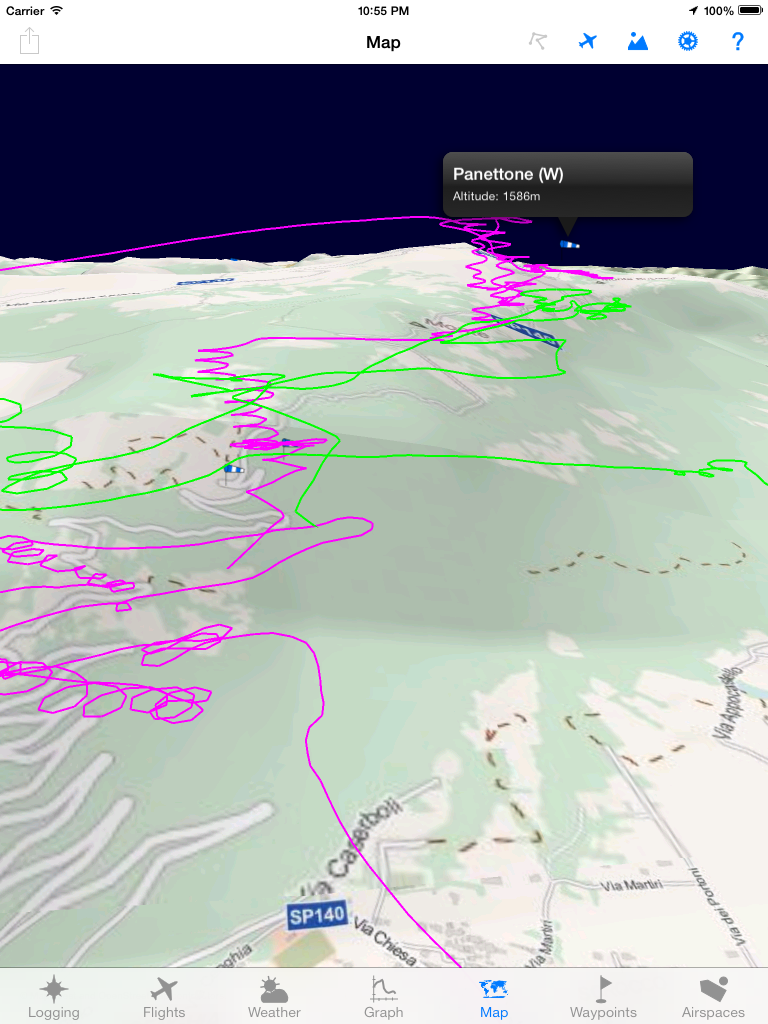Open map settings gear icon
768x1024 pixels.
[688, 42]
